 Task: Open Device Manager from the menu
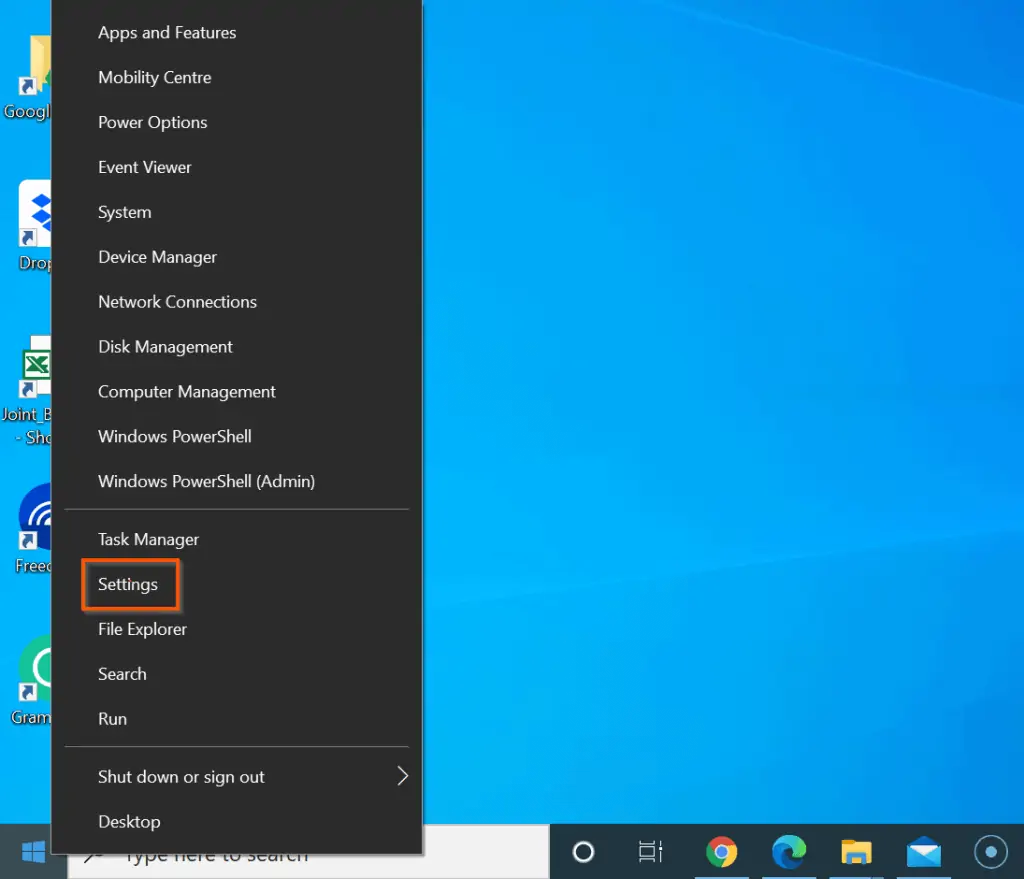(x=157, y=257)
